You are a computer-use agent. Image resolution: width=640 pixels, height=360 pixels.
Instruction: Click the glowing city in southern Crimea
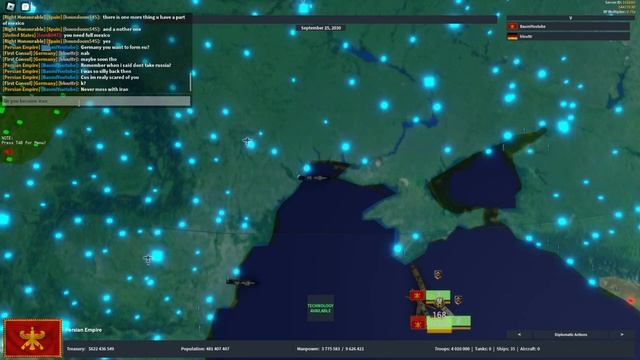398,249
